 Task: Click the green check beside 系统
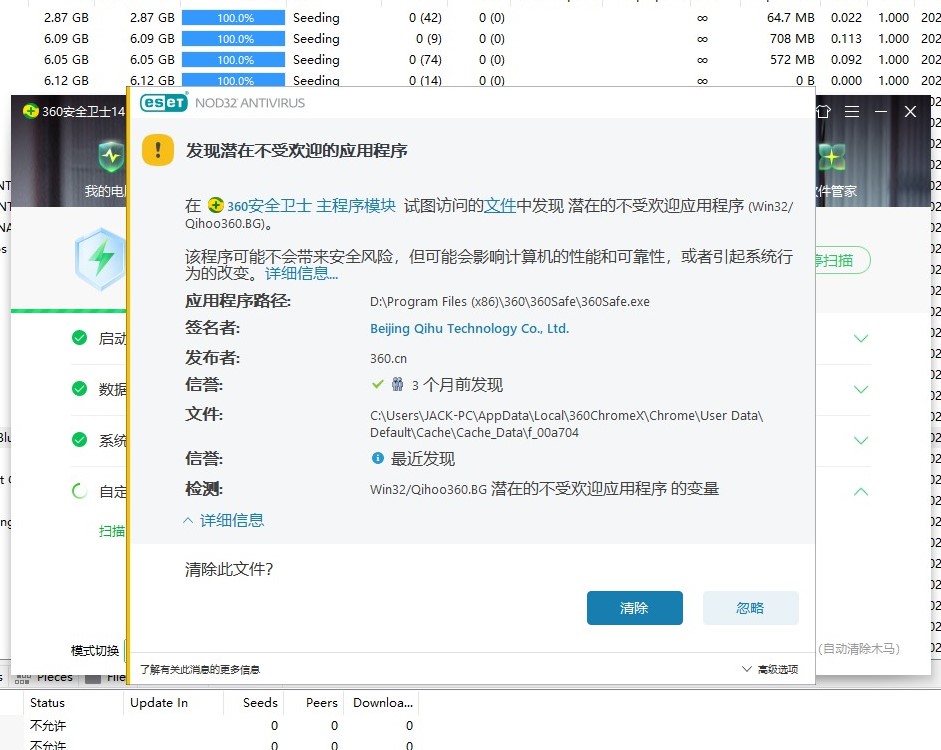[x=79, y=440]
